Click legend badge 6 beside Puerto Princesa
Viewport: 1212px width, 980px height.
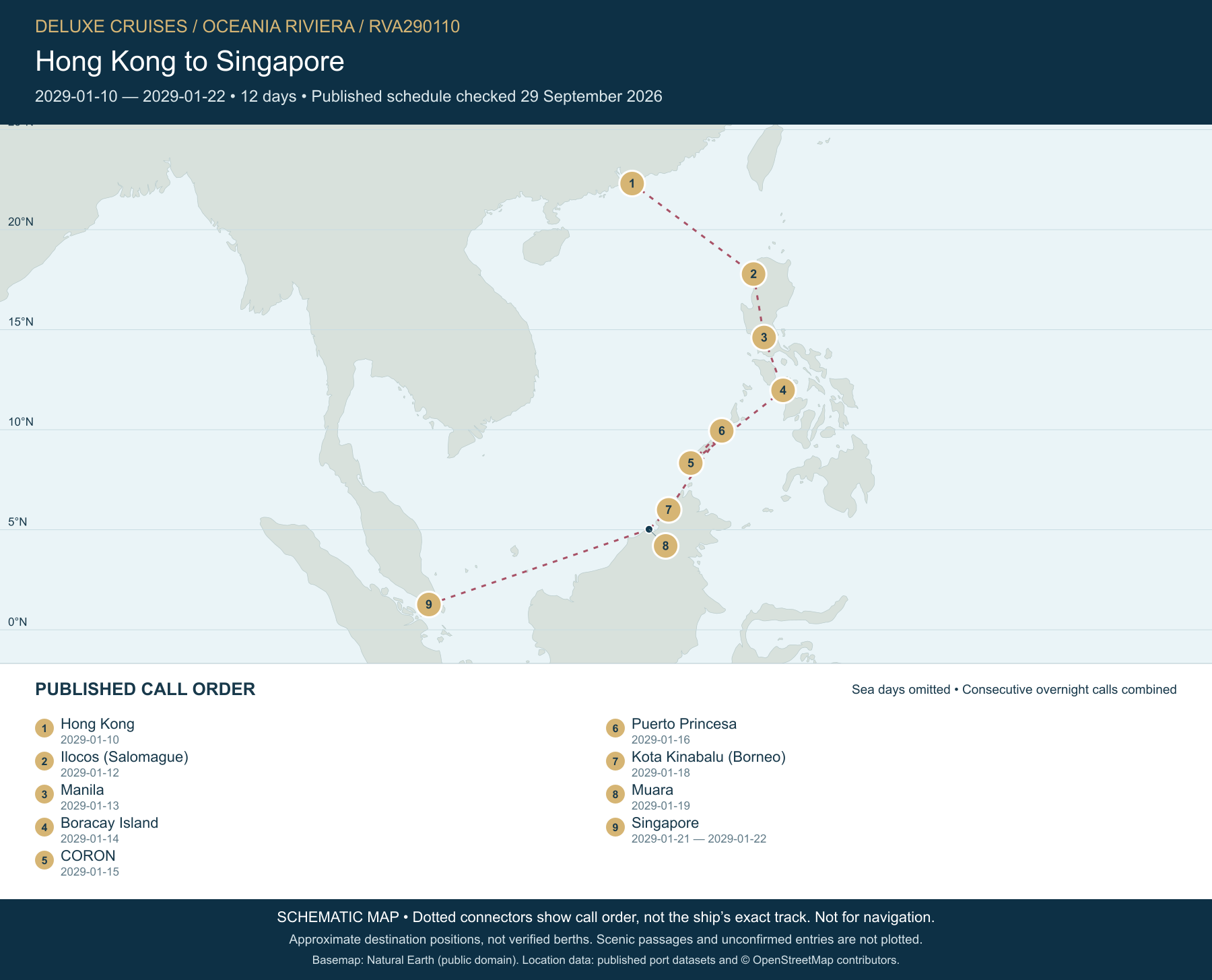click(615, 728)
